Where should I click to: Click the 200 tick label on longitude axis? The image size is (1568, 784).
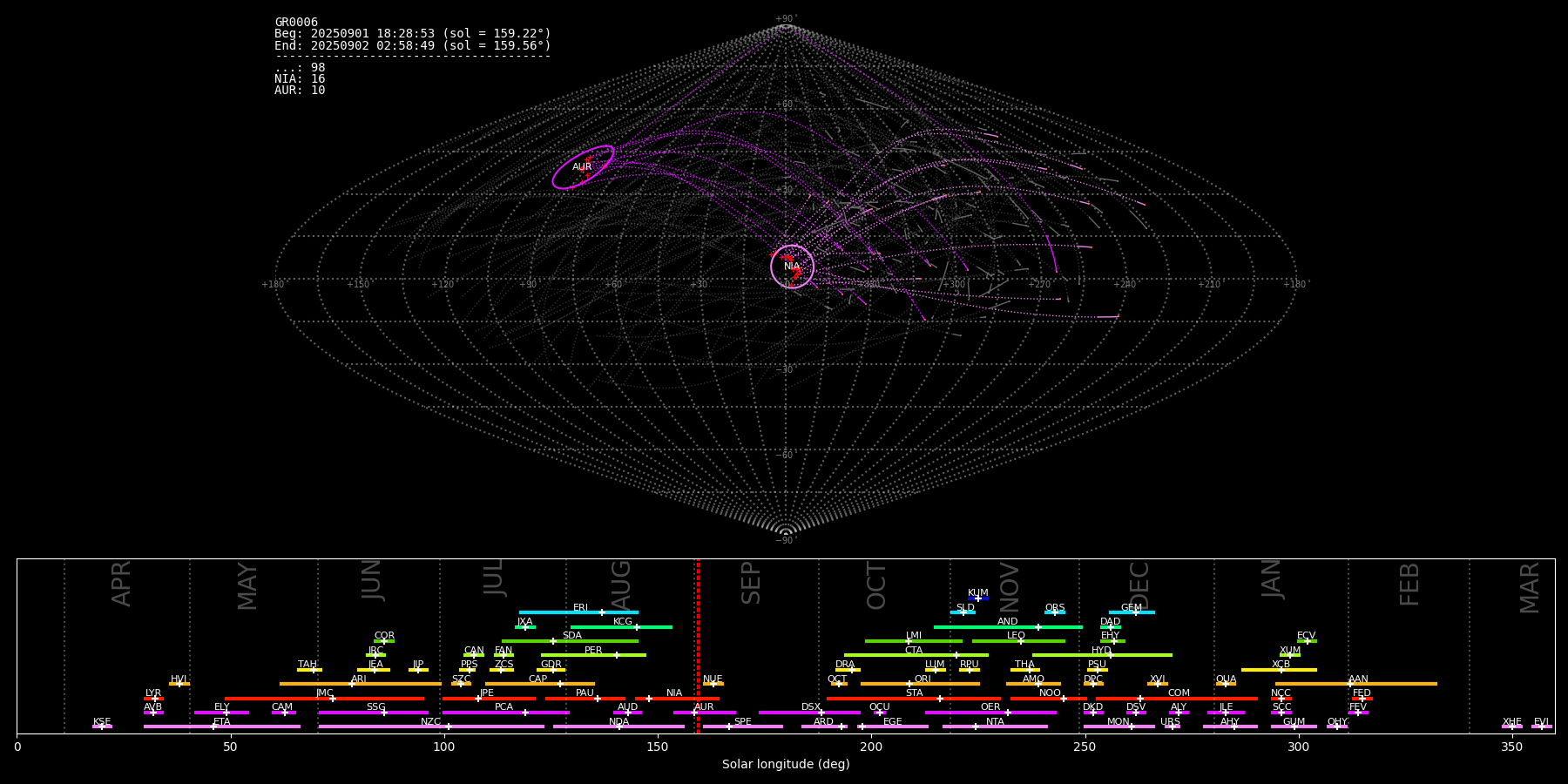tap(871, 747)
